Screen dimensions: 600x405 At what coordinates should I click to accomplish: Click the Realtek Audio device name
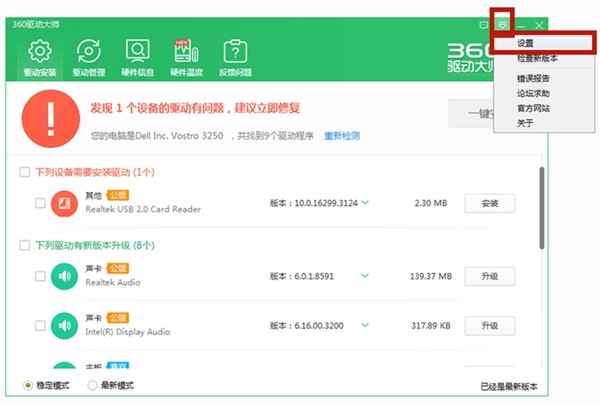point(113,283)
